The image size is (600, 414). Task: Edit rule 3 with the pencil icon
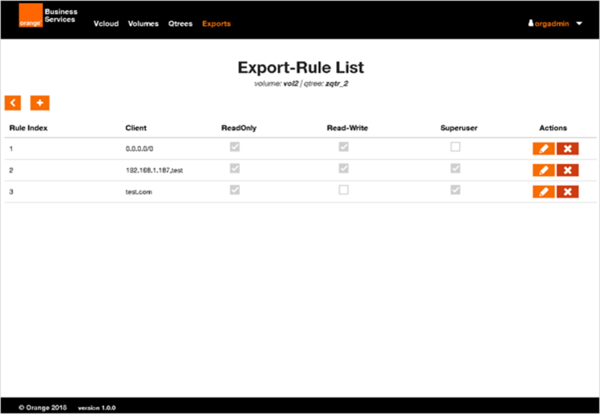(542, 191)
